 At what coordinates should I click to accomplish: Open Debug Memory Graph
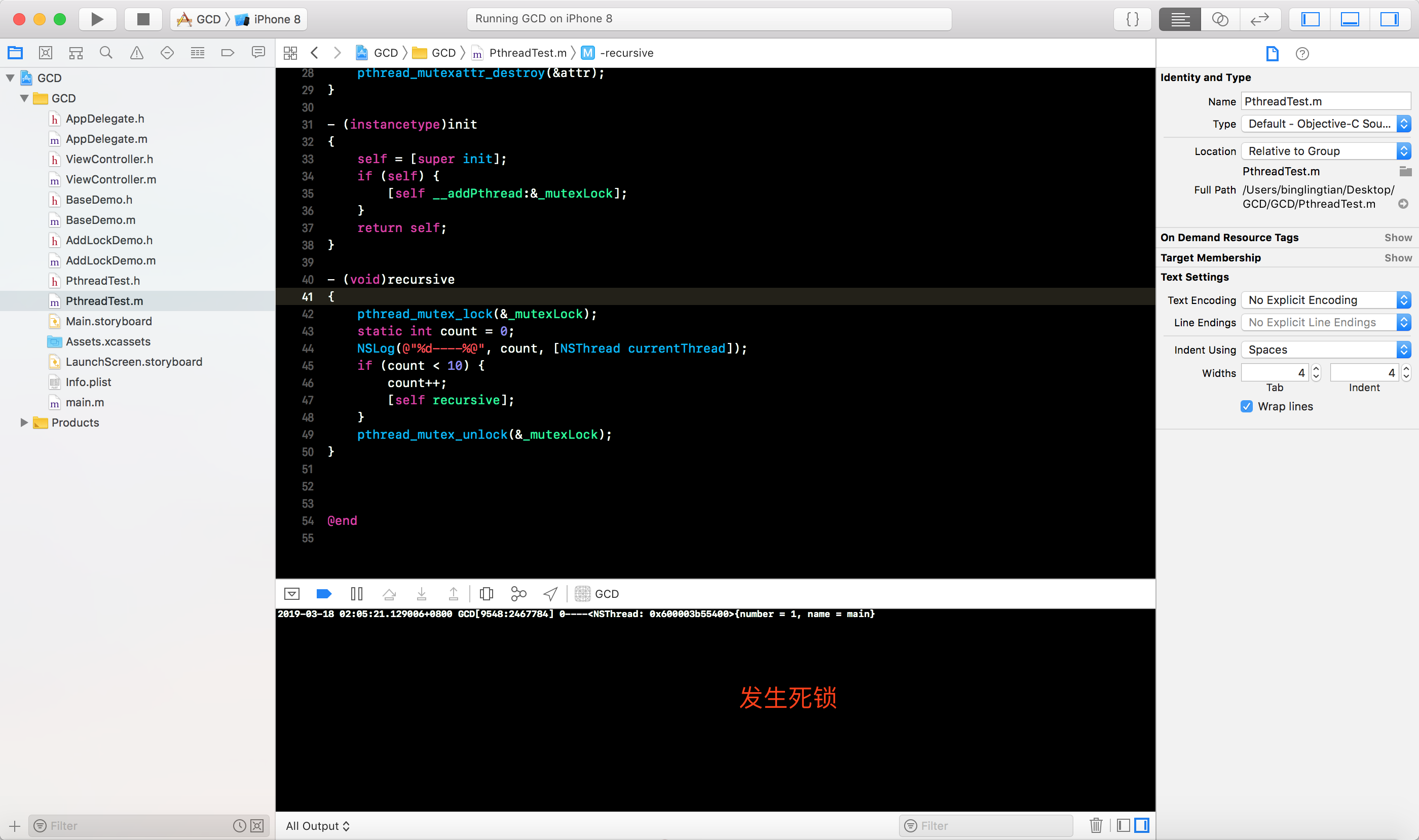pyautogui.click(x=518, y=594)
